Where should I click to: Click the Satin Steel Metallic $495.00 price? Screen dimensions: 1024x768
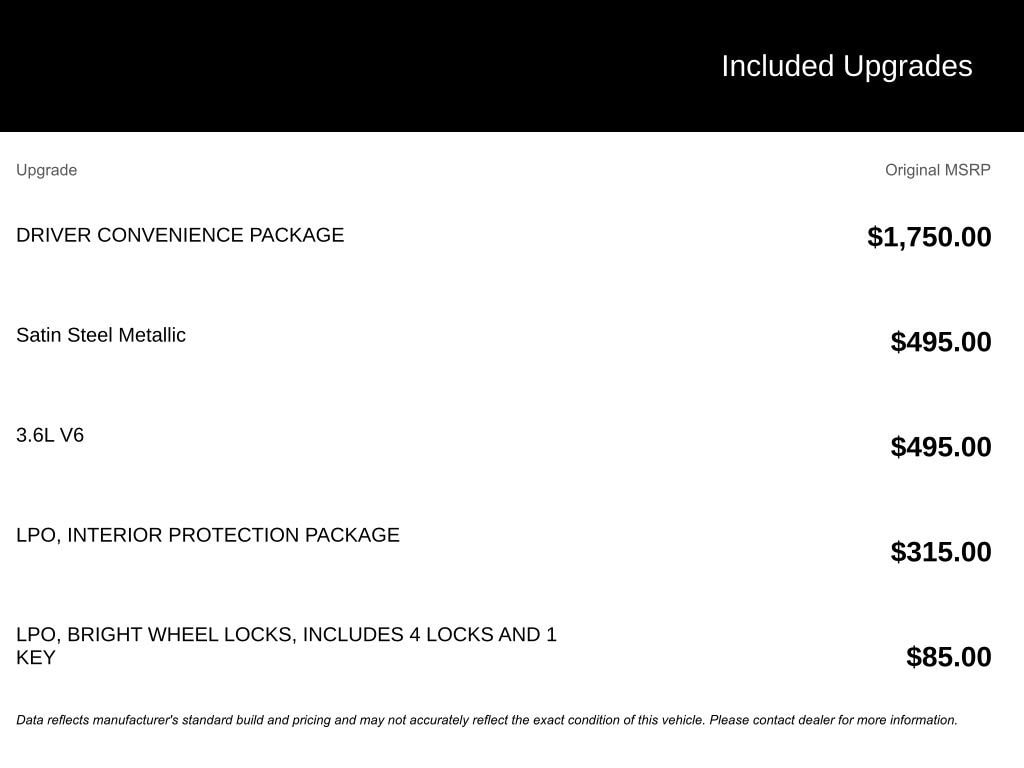coord(941,342)
